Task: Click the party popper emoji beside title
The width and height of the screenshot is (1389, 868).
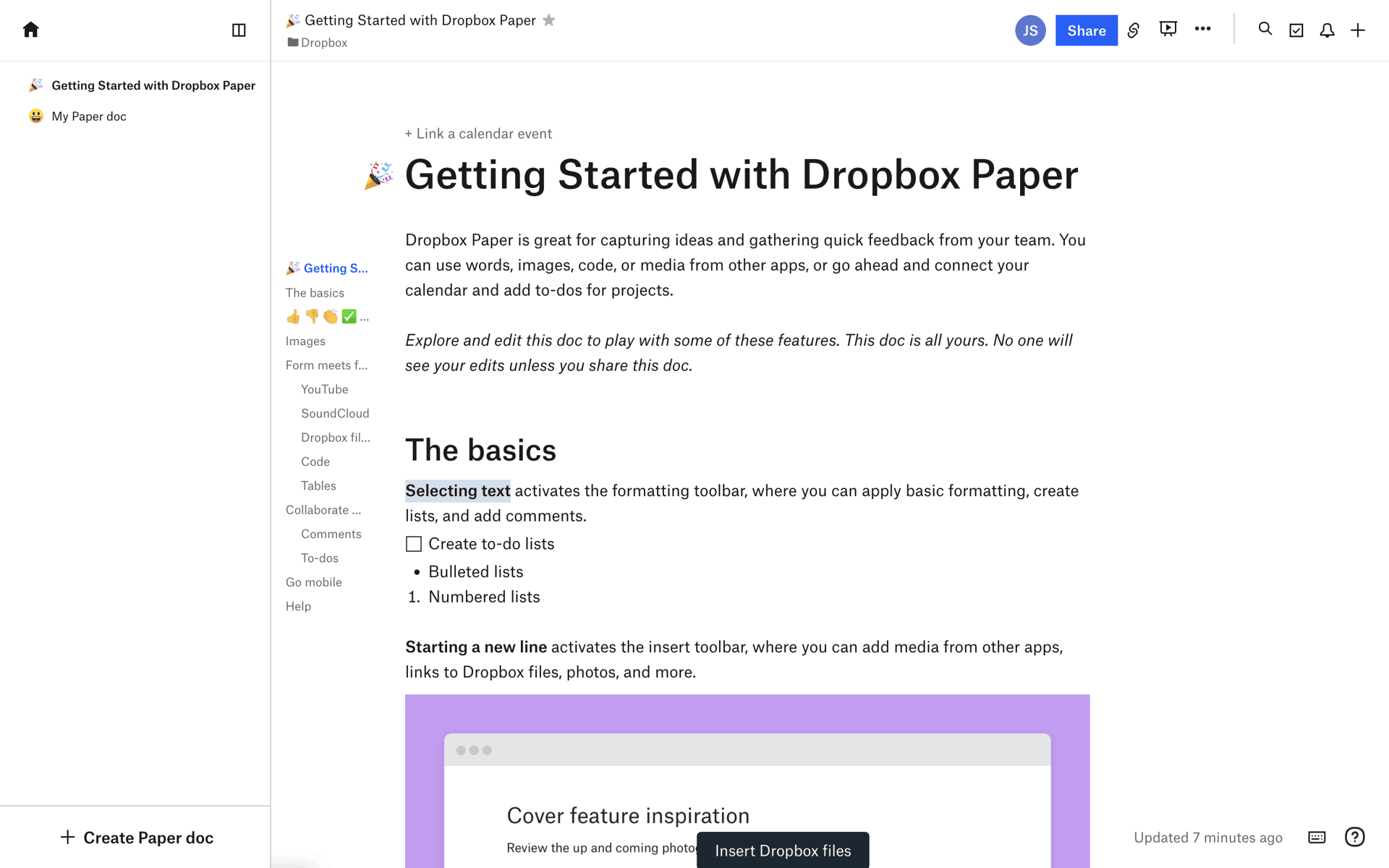Action: pos(379,176)
